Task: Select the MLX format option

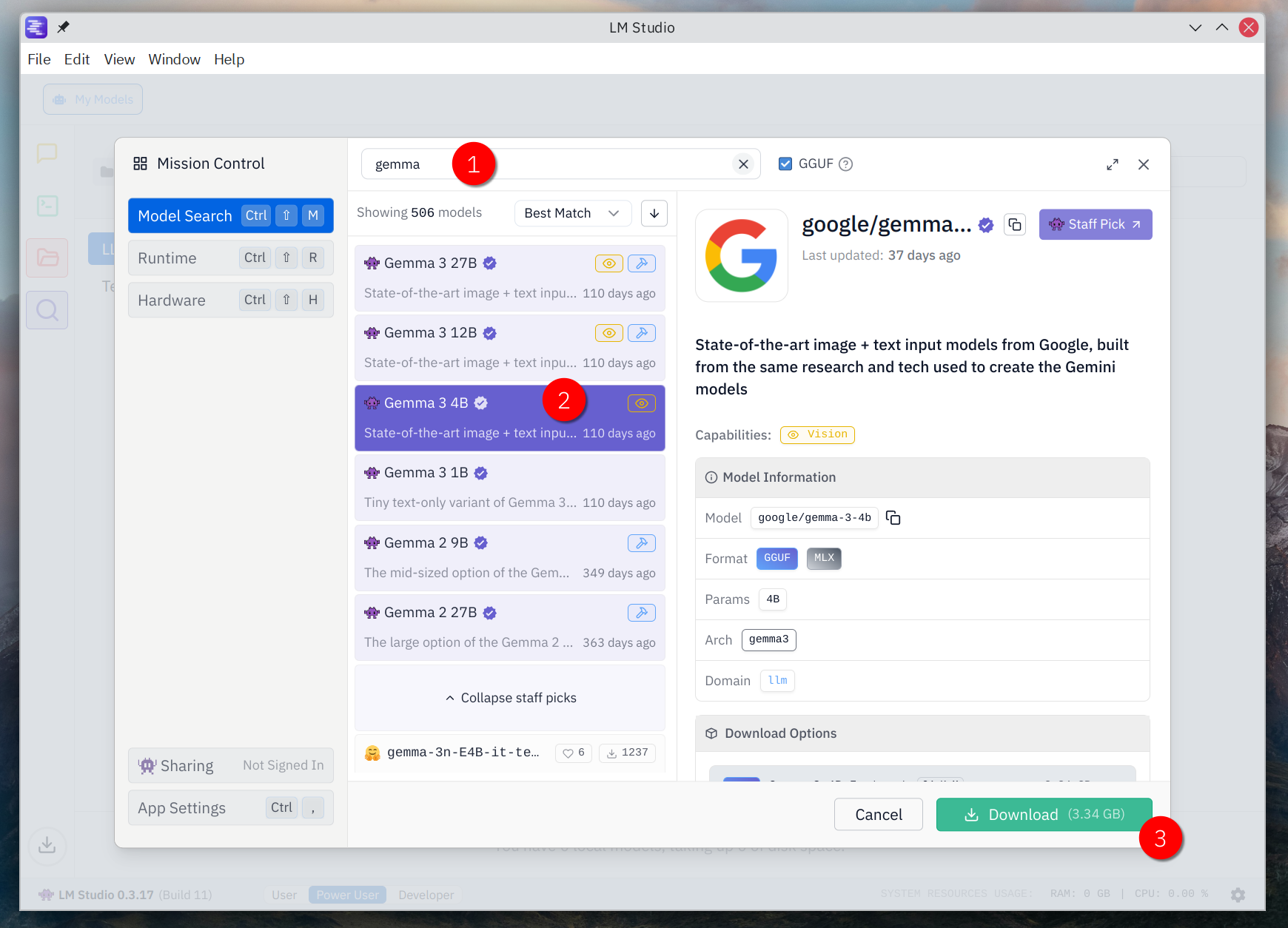Action: (x=823, y=558)
